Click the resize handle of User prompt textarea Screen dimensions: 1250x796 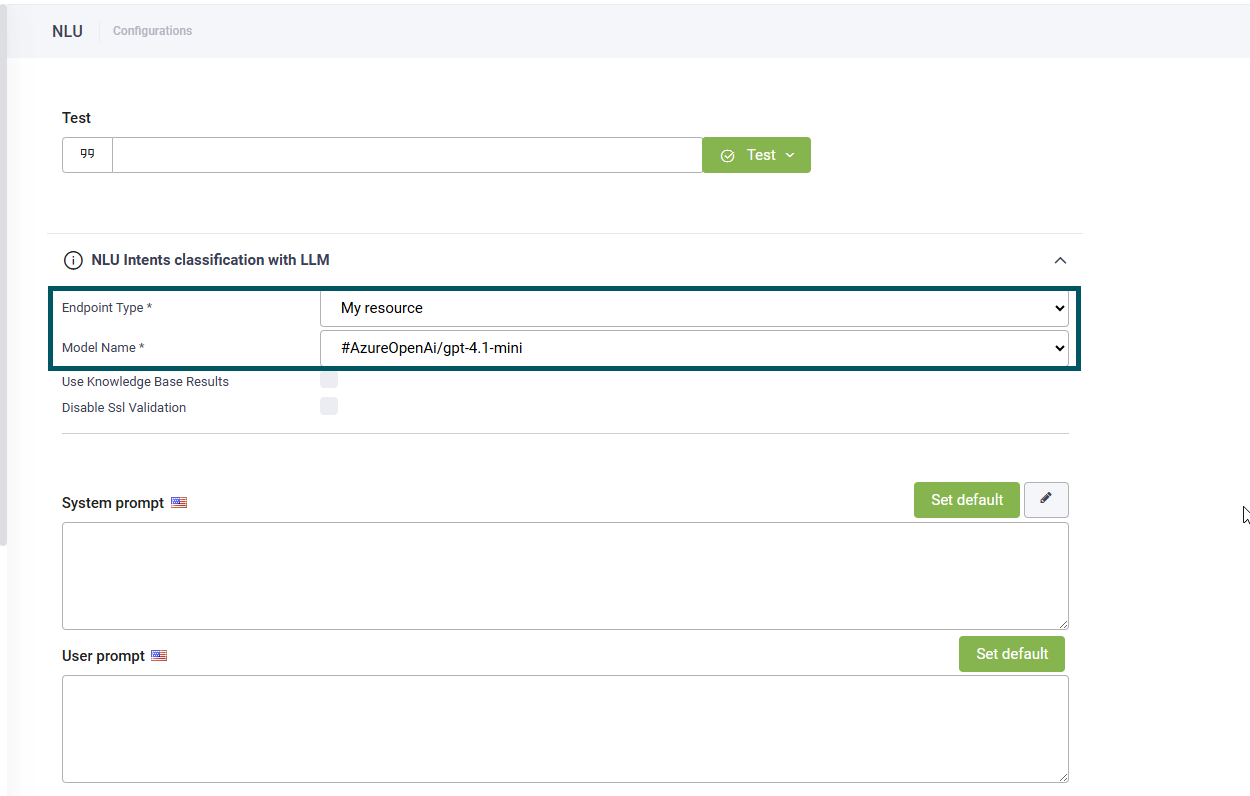tap(1063, 776)
